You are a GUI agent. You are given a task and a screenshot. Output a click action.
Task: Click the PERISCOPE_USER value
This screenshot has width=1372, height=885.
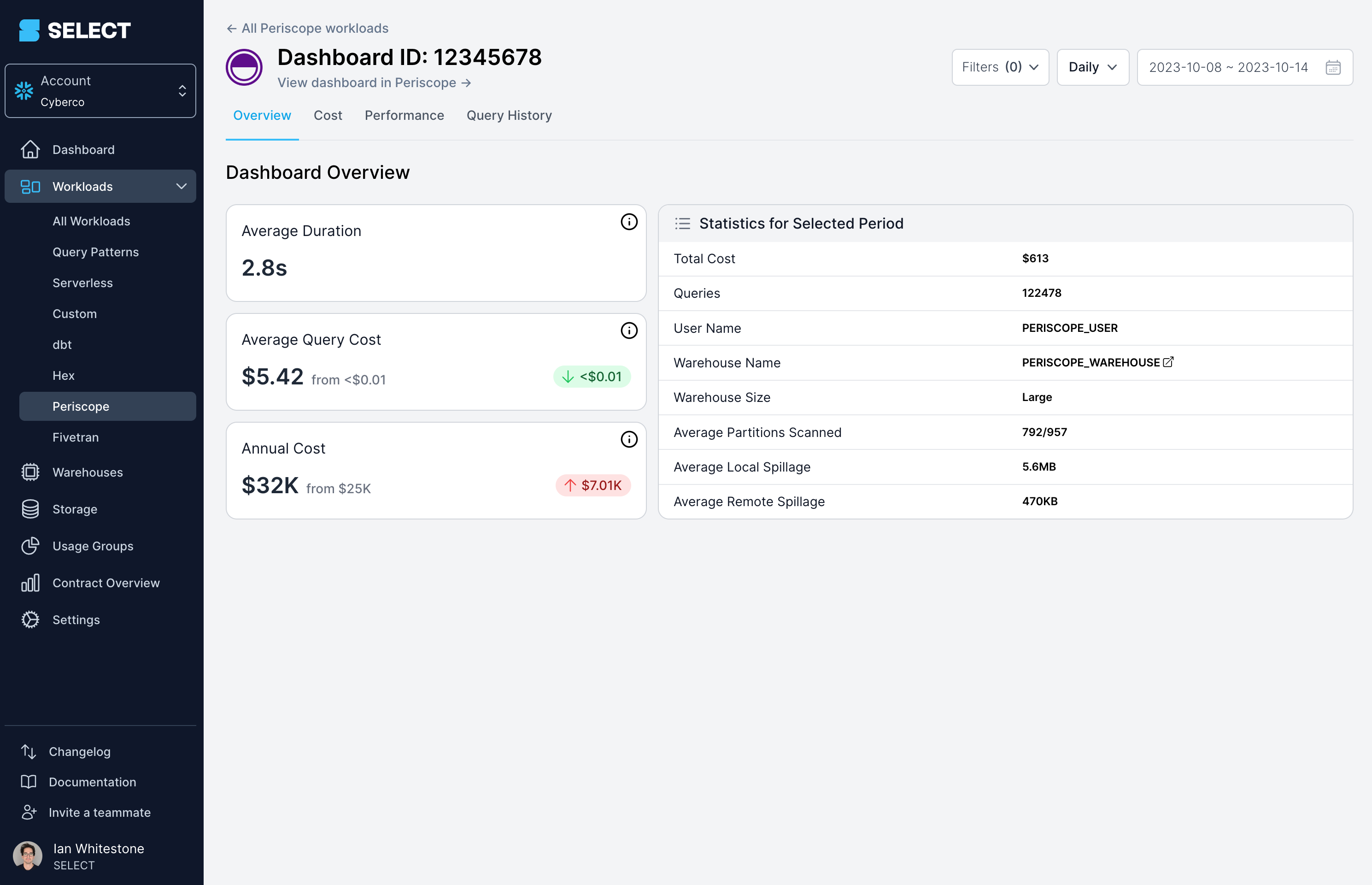[x=1070, y=328]
